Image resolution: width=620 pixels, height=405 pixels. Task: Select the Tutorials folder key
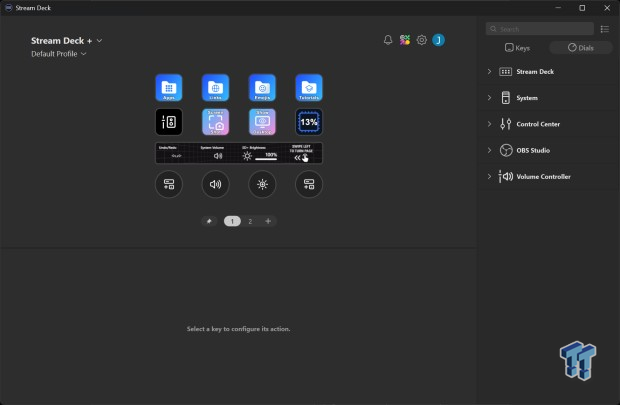pos(309,87)
